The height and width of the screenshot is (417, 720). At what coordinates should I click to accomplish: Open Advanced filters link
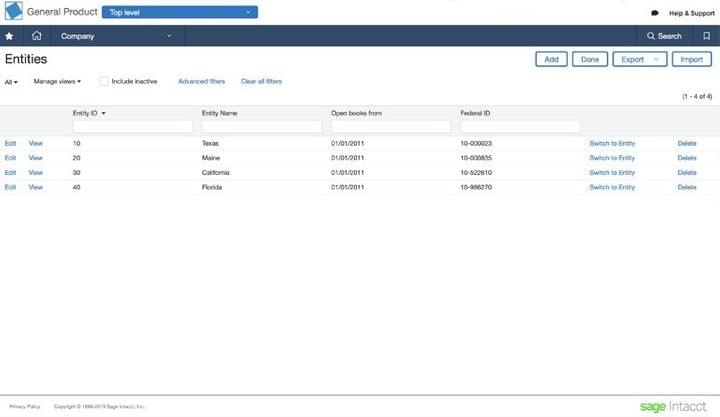(x=201, y=81)
